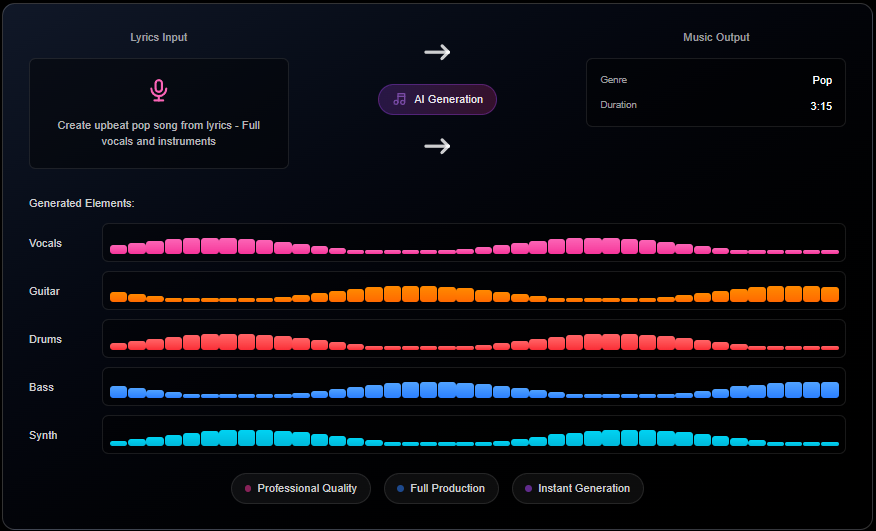
Task: Click the music note icon in AI Generation
Action: click(399, 99)
